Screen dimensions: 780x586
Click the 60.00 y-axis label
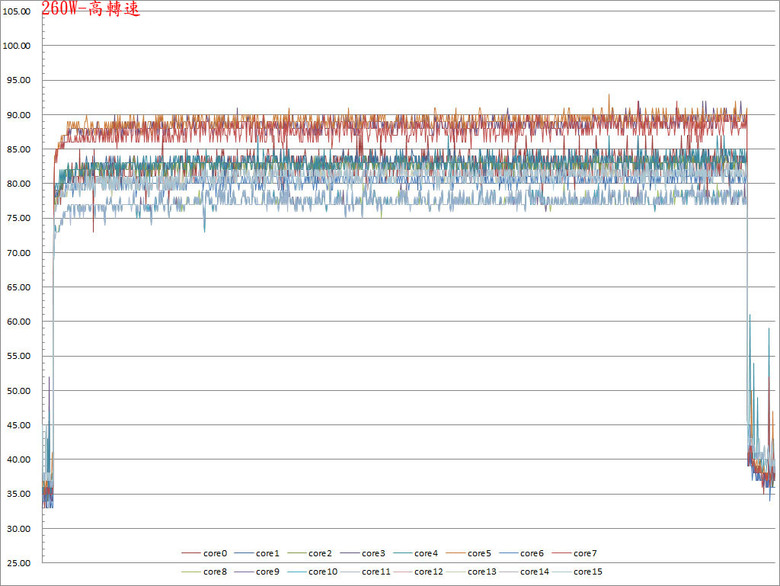18,321
